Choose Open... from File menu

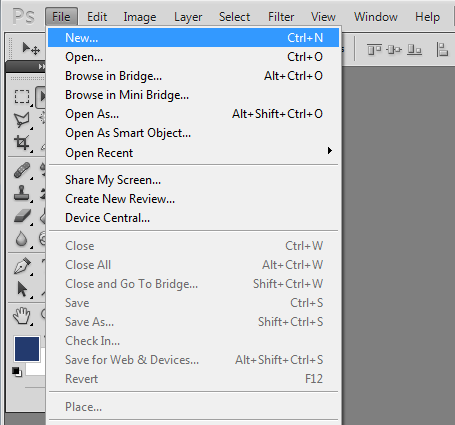194,57
